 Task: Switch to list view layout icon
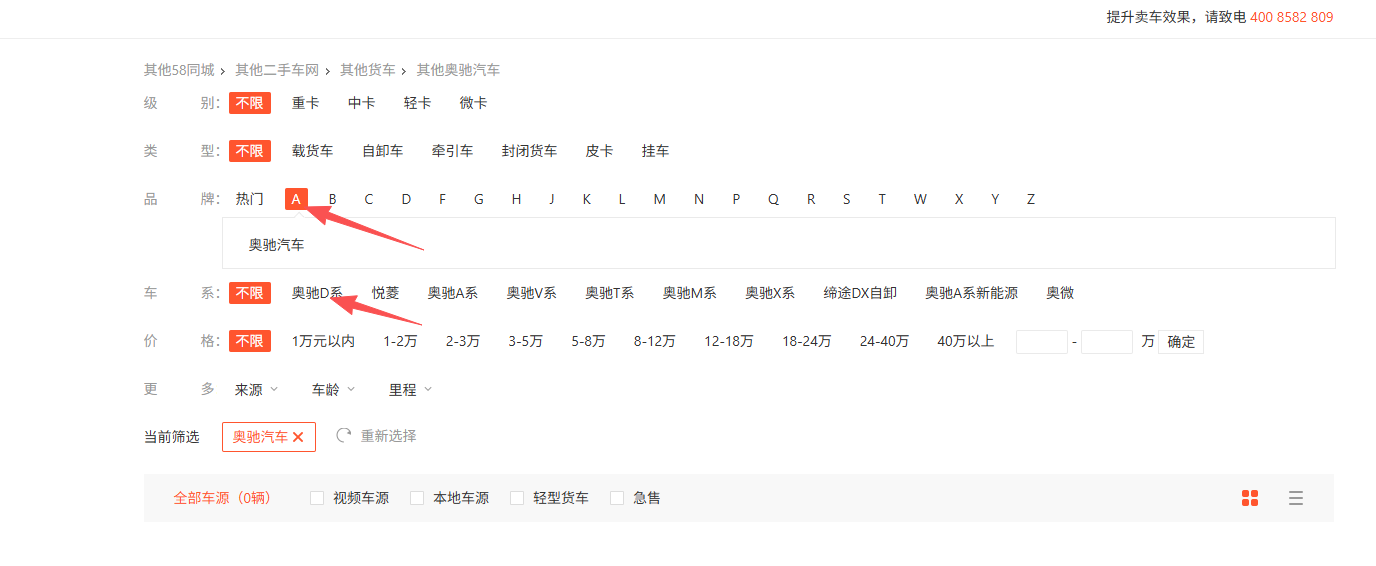tap(1296, 498)
